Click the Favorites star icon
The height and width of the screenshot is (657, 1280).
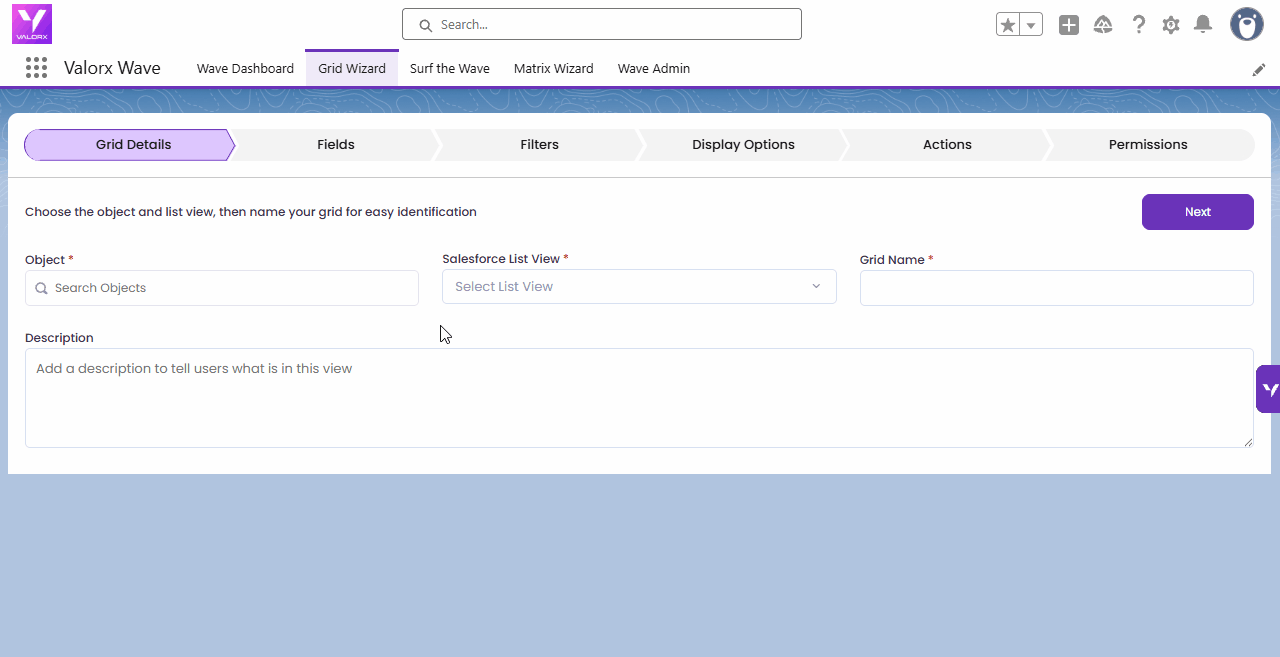(1008, 25)
